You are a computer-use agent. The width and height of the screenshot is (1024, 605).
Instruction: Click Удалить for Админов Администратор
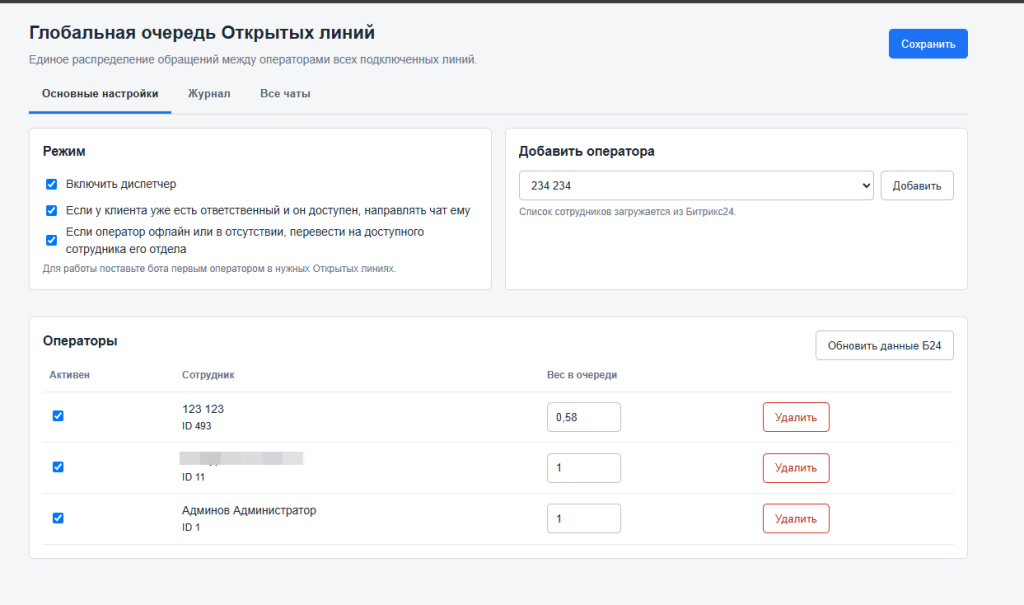(x=795, y=518)
